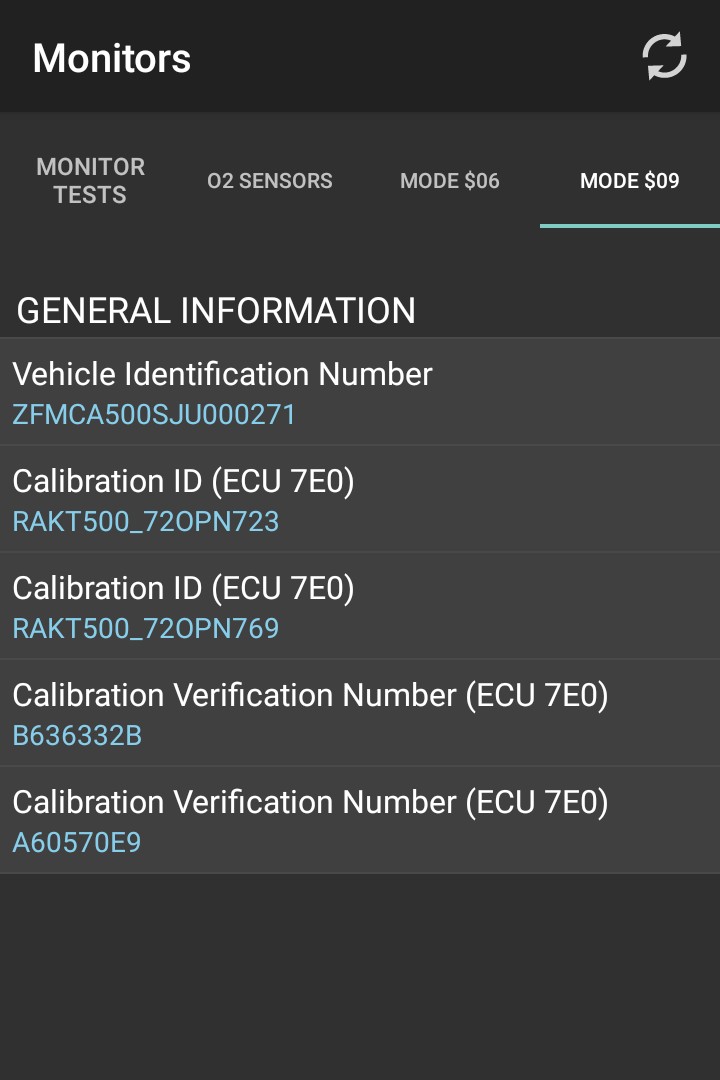Select VIN value ZFMCA500SJU000271

tap(154, 415)
